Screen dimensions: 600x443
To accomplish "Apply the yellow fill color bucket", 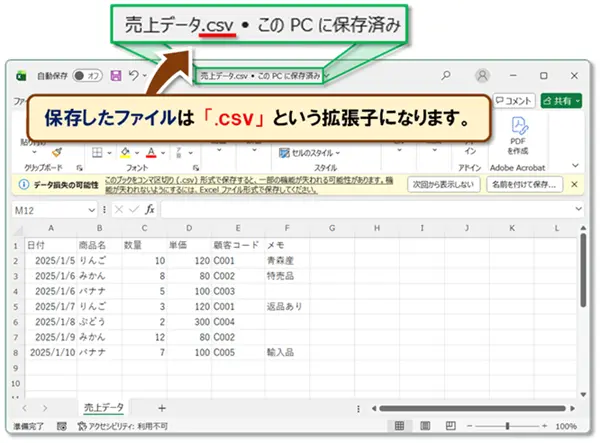I will tap(125, 153).
